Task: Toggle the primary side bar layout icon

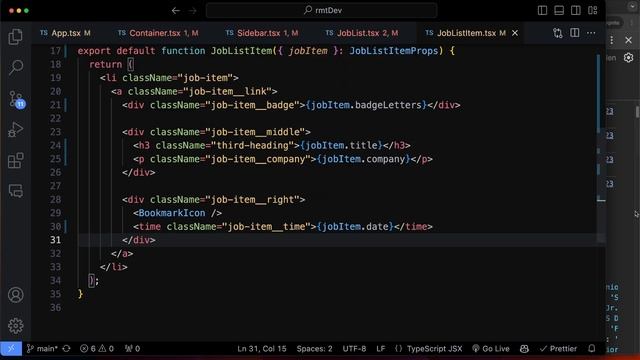Action: point(542,10)
